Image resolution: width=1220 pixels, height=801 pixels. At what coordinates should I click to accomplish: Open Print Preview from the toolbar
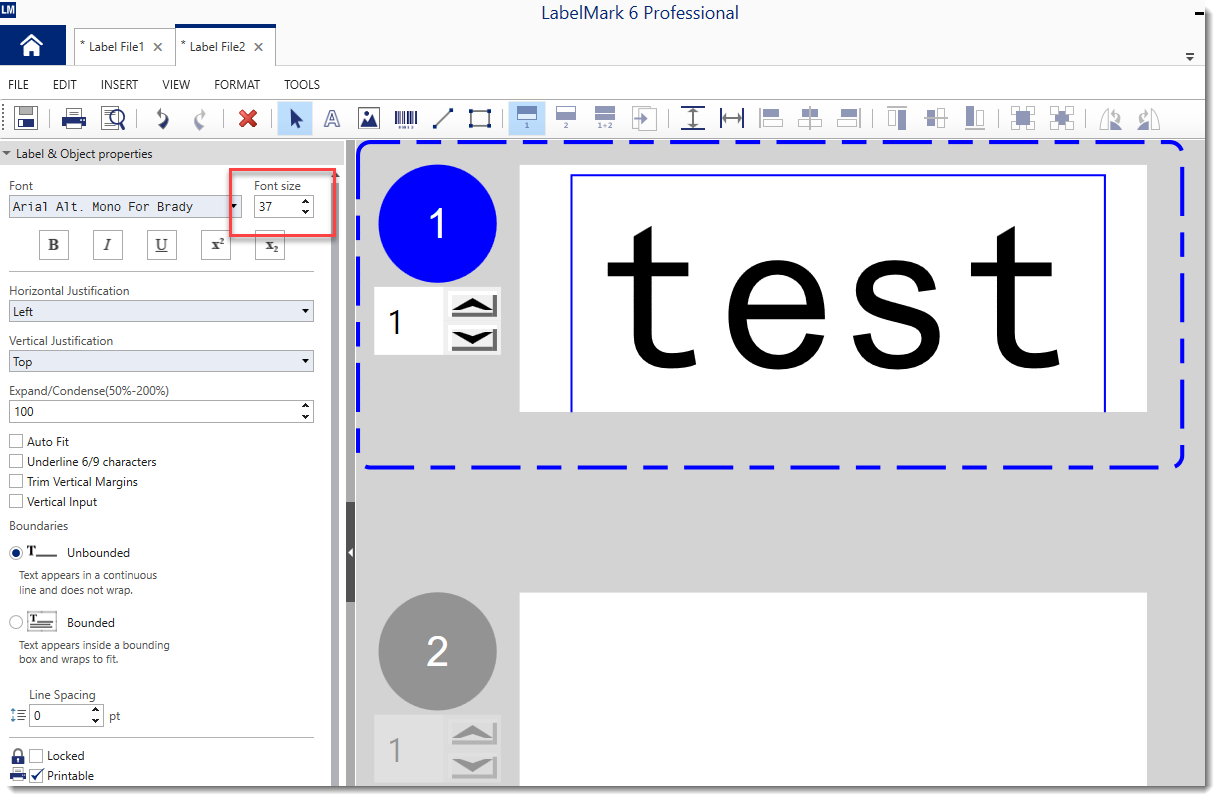(114, 118)
